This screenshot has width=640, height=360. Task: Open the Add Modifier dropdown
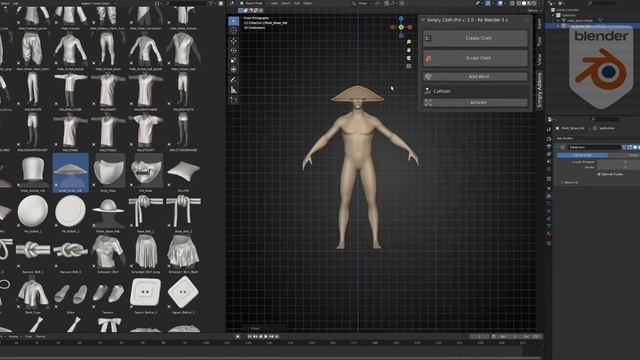point(565,138)
